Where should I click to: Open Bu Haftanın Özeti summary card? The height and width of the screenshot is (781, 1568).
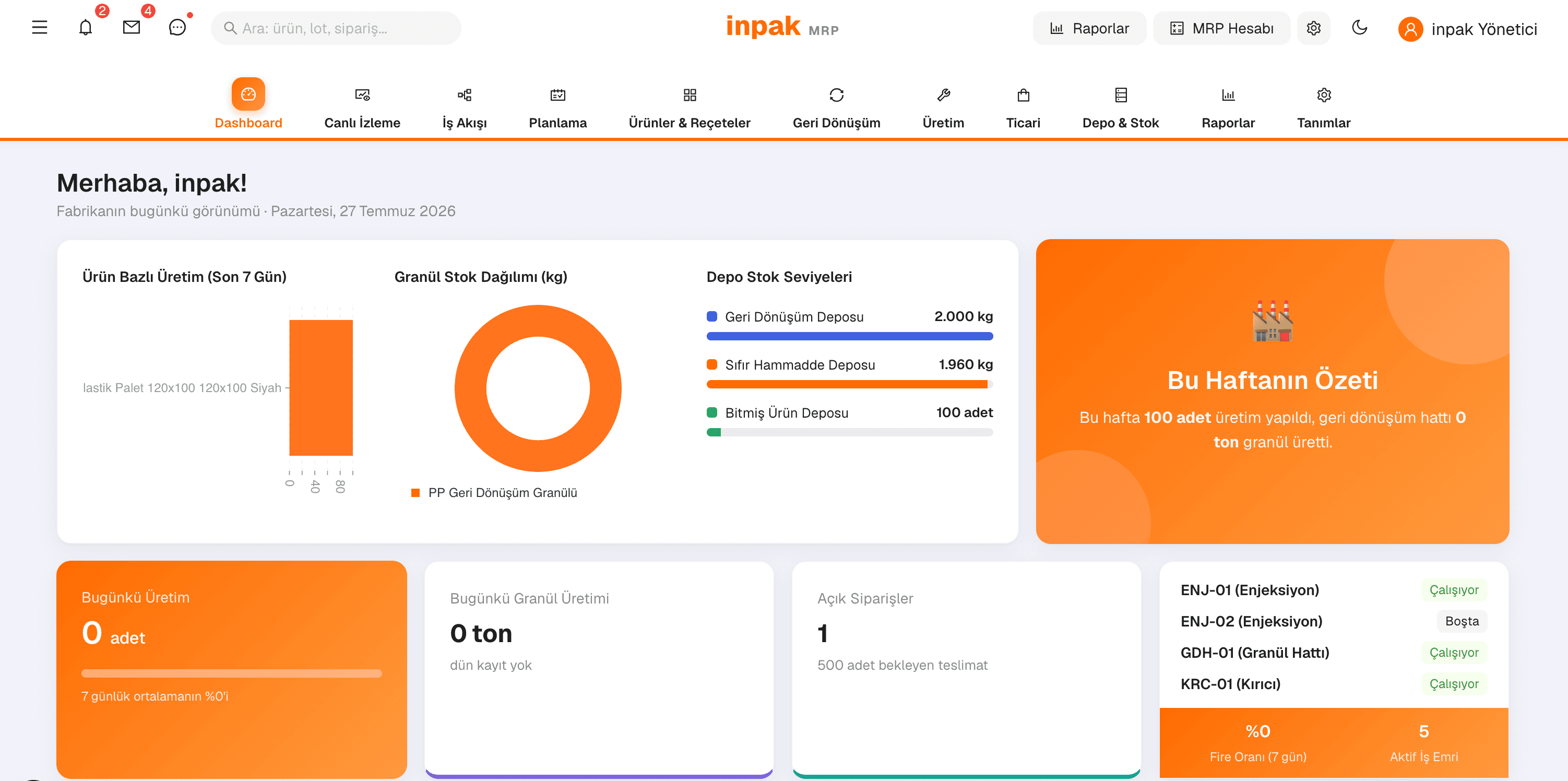[x=1272, y=392]
